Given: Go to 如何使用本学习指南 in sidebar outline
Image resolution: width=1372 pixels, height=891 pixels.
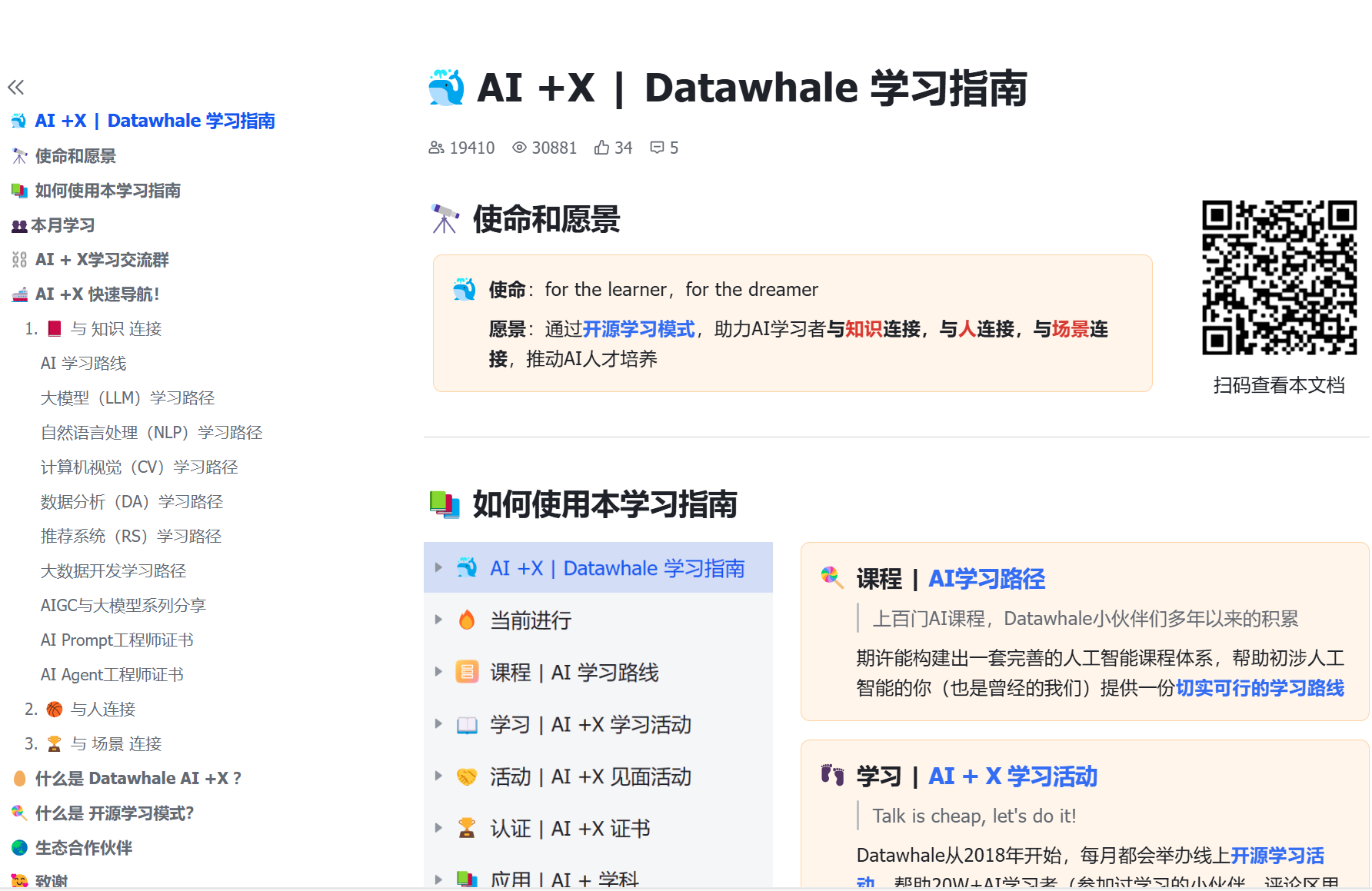Looking at the screenshot, I should 108,191.
